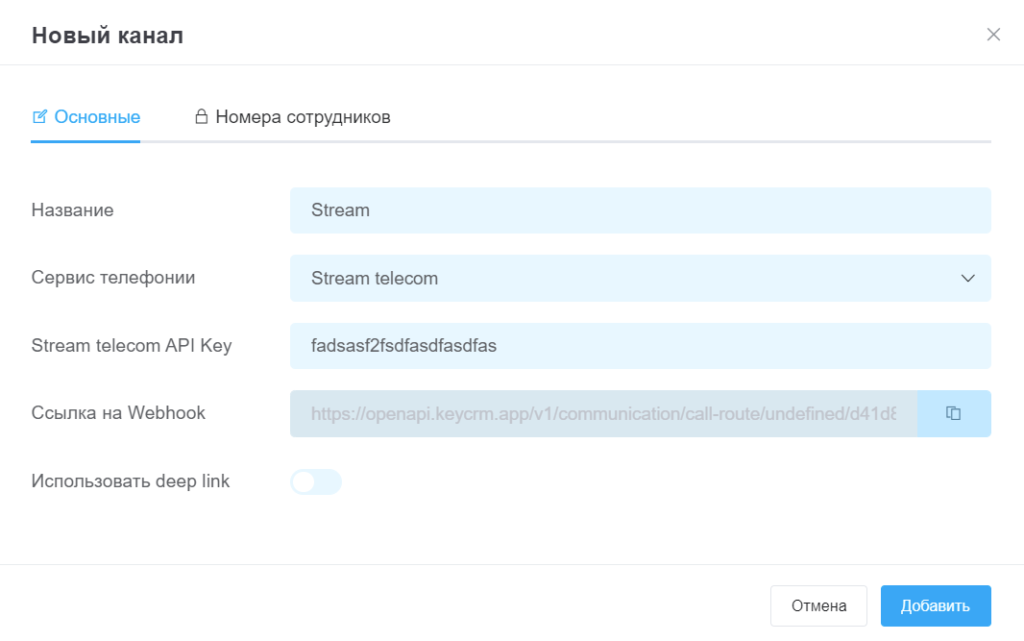
Task: Open the Номера сотрудников tab
Action: pos(302,117)
